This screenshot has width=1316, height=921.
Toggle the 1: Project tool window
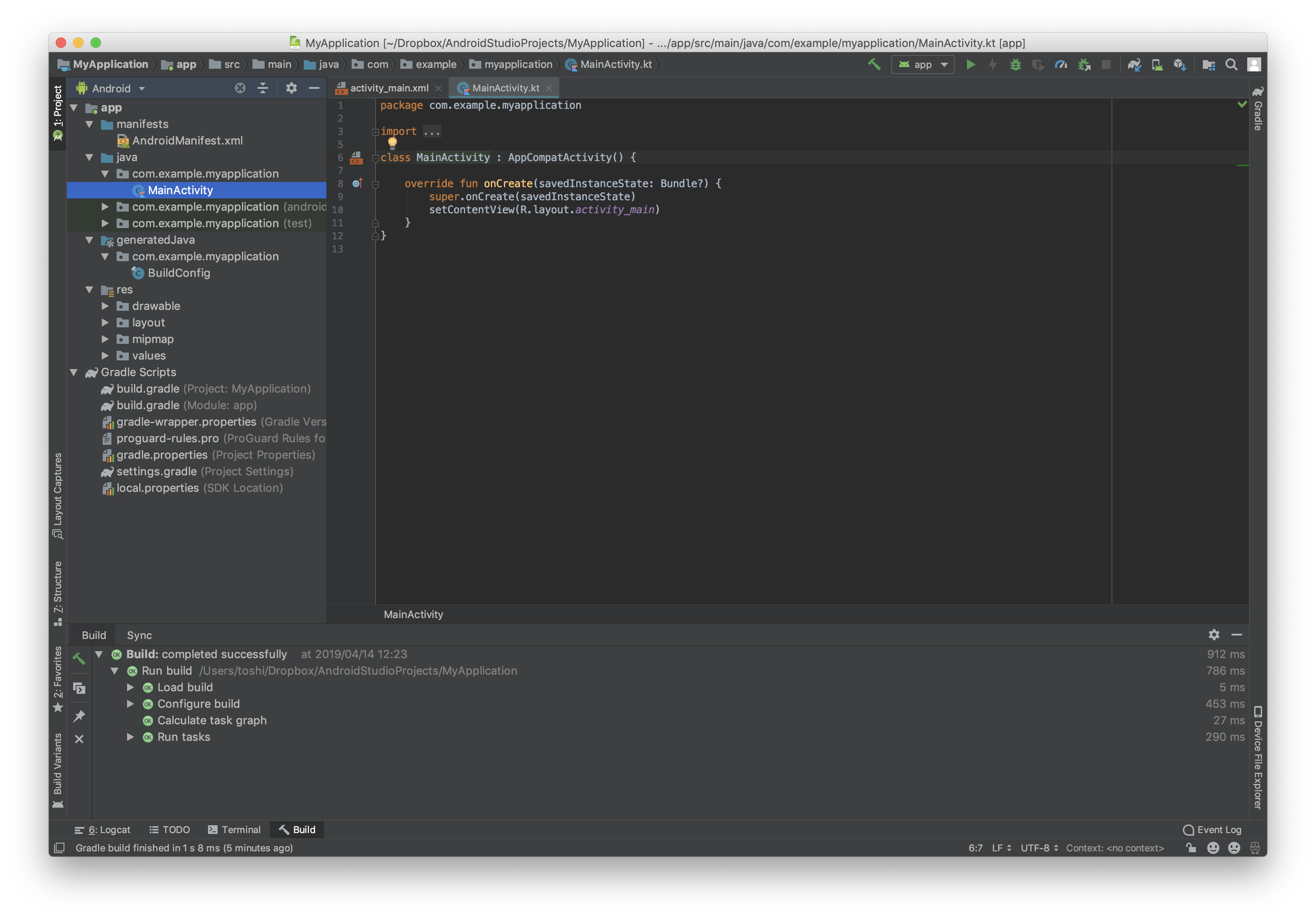[58, 113]
